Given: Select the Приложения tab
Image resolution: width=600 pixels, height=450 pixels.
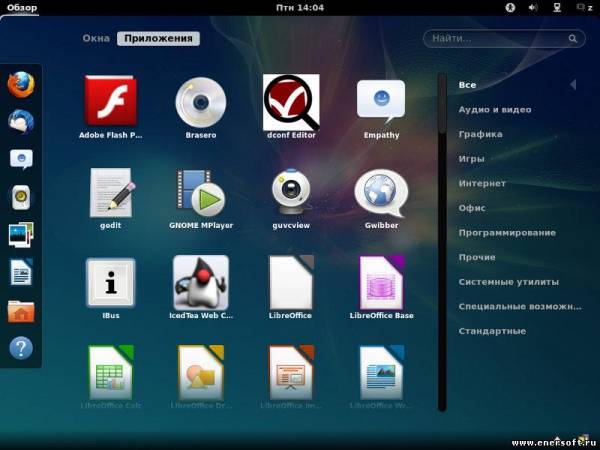Looking at the screenshot, I should pos(158,38).
